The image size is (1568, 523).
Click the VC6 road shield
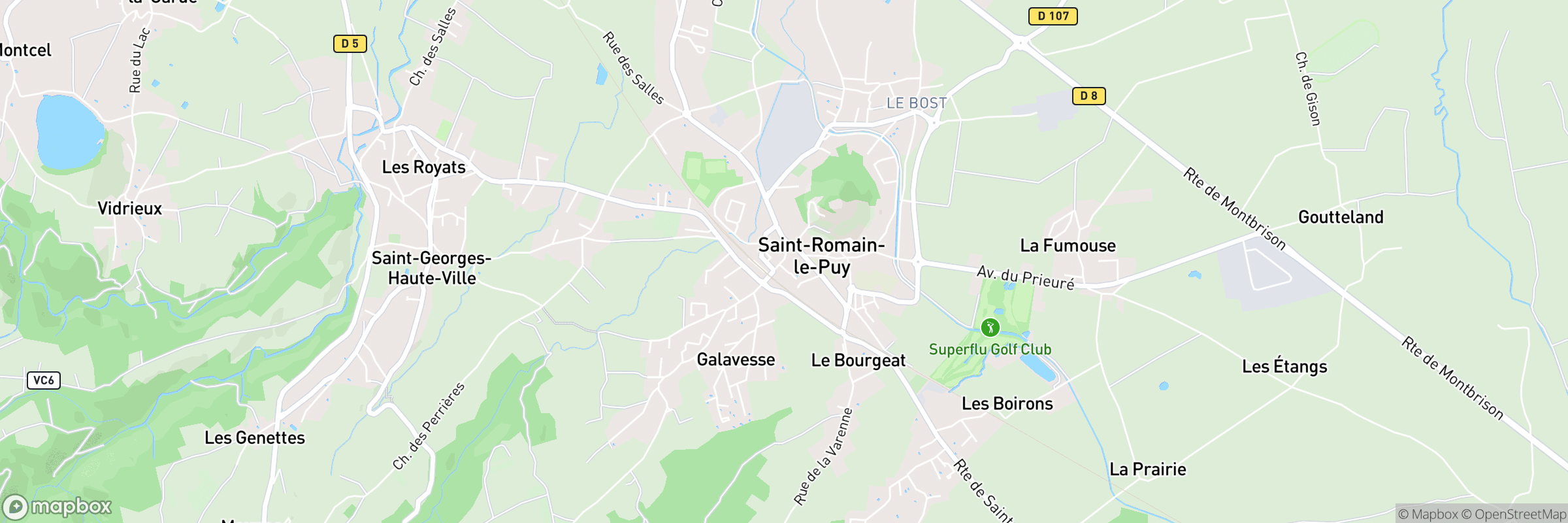tap(44, 380)
